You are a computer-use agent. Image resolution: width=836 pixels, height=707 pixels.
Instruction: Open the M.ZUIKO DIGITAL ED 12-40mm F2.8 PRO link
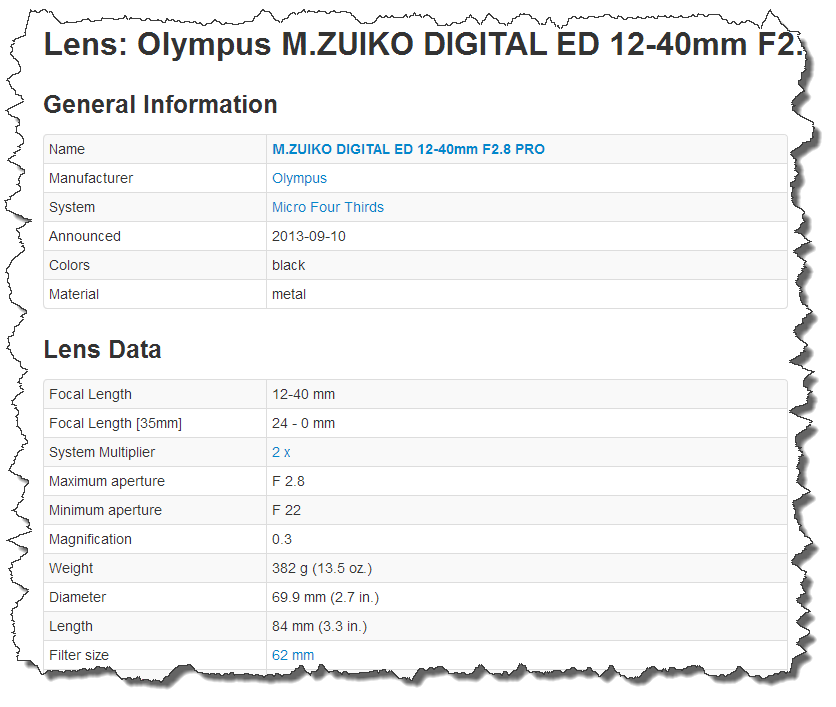click(x=408, y=149)
